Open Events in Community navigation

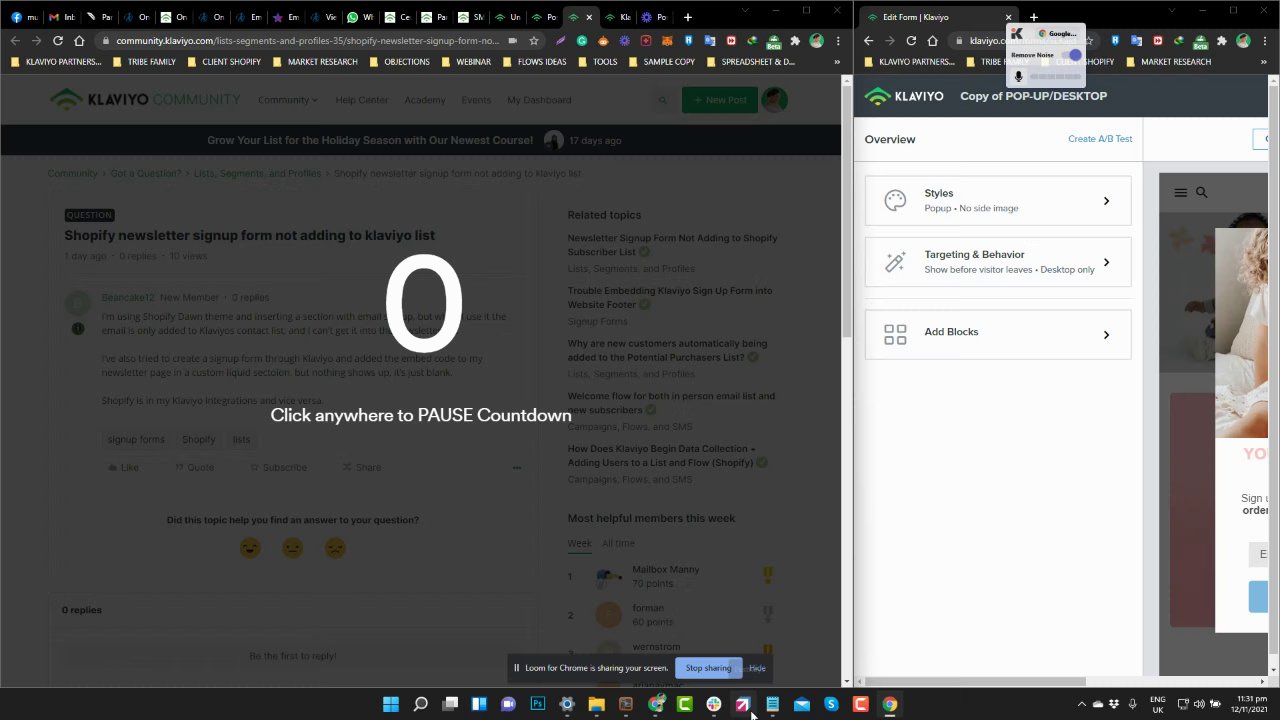[476, 100]
